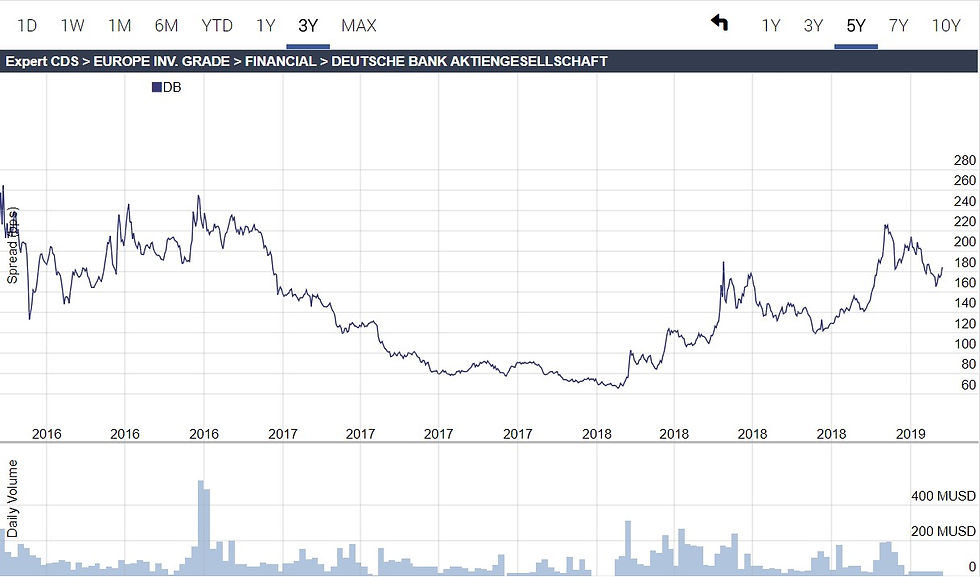
Task: Click DEUTSCHE BANK AKTIENGESELLSCHAFT breadcrumb
Action: [469, 61]
